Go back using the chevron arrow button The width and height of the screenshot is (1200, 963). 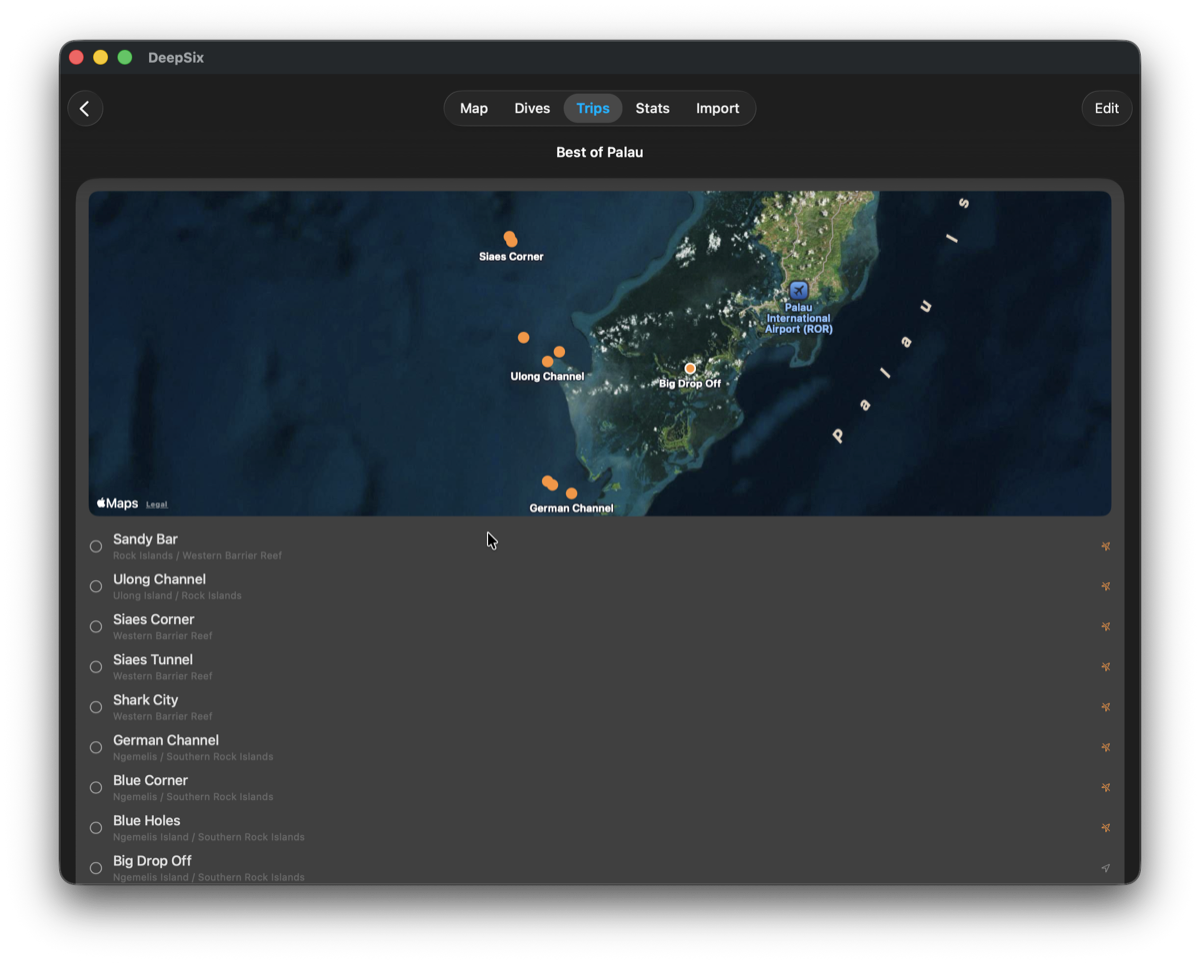pyautogui.click(x=85, y=108)
